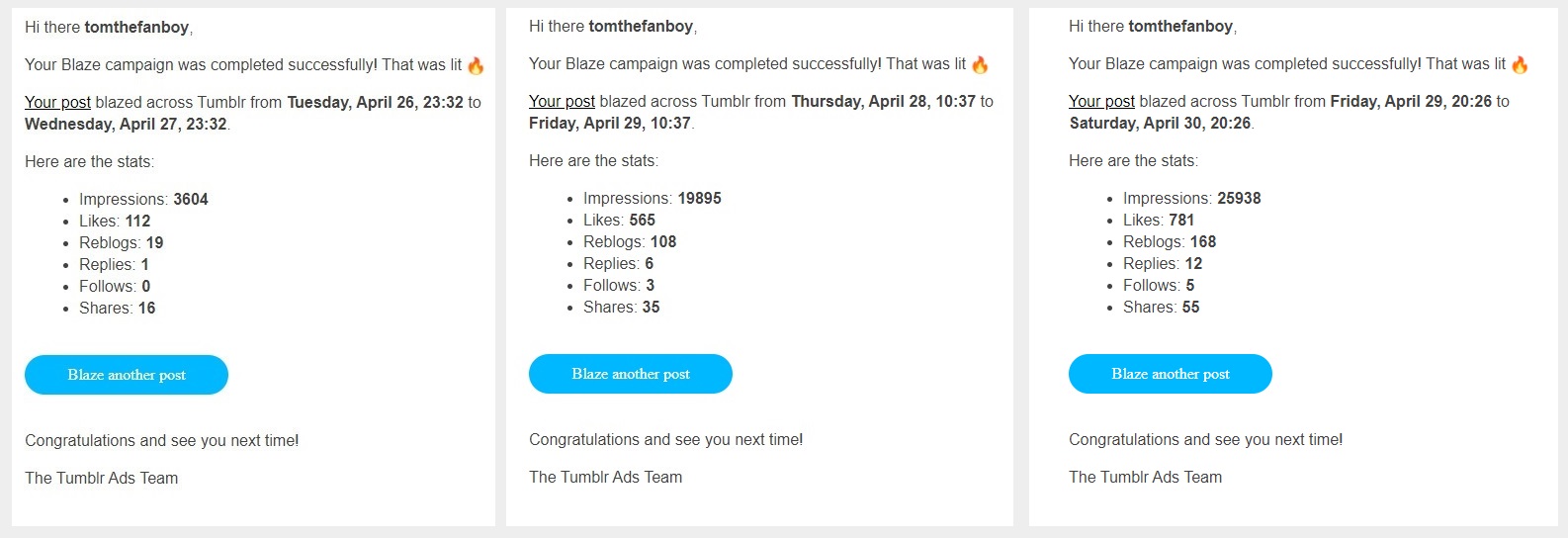Click the end date "Wednesday, April 27, 23:32"
Image resolution: width=1568 pixels, height=538 pixels.
click(x=126, y=124)
